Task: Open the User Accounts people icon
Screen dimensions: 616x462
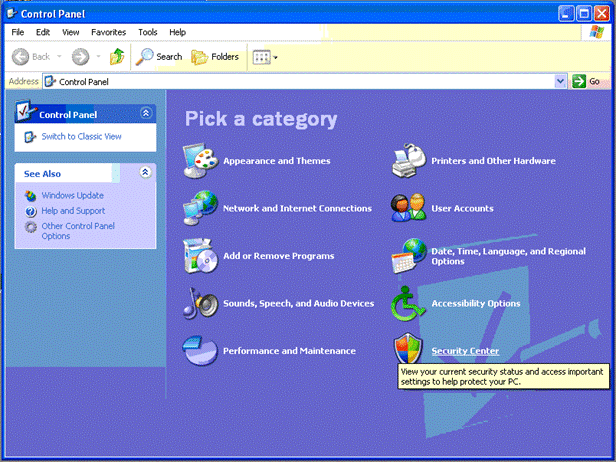Action: click(409, 208)
